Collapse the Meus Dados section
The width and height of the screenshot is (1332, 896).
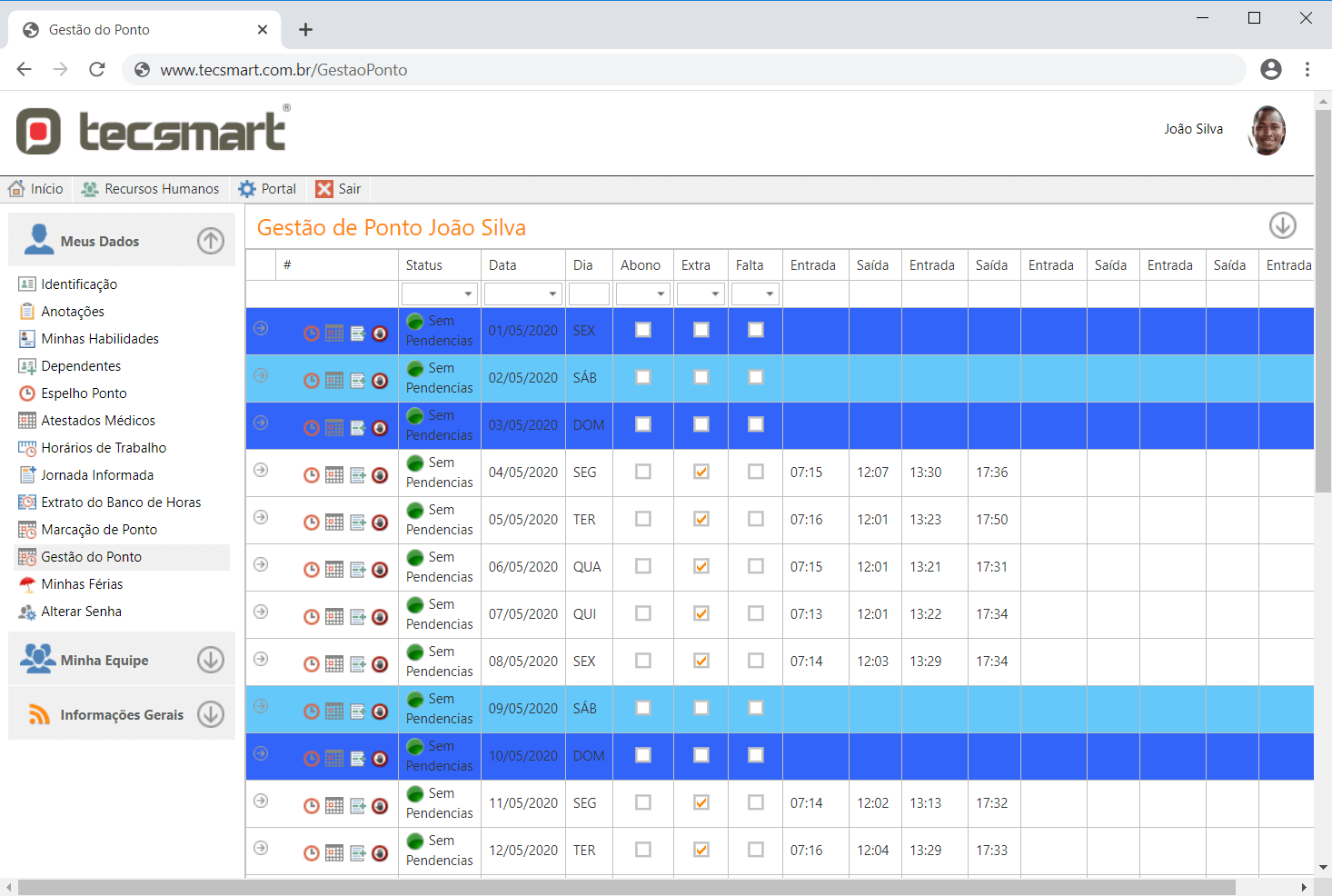point(211,241)
